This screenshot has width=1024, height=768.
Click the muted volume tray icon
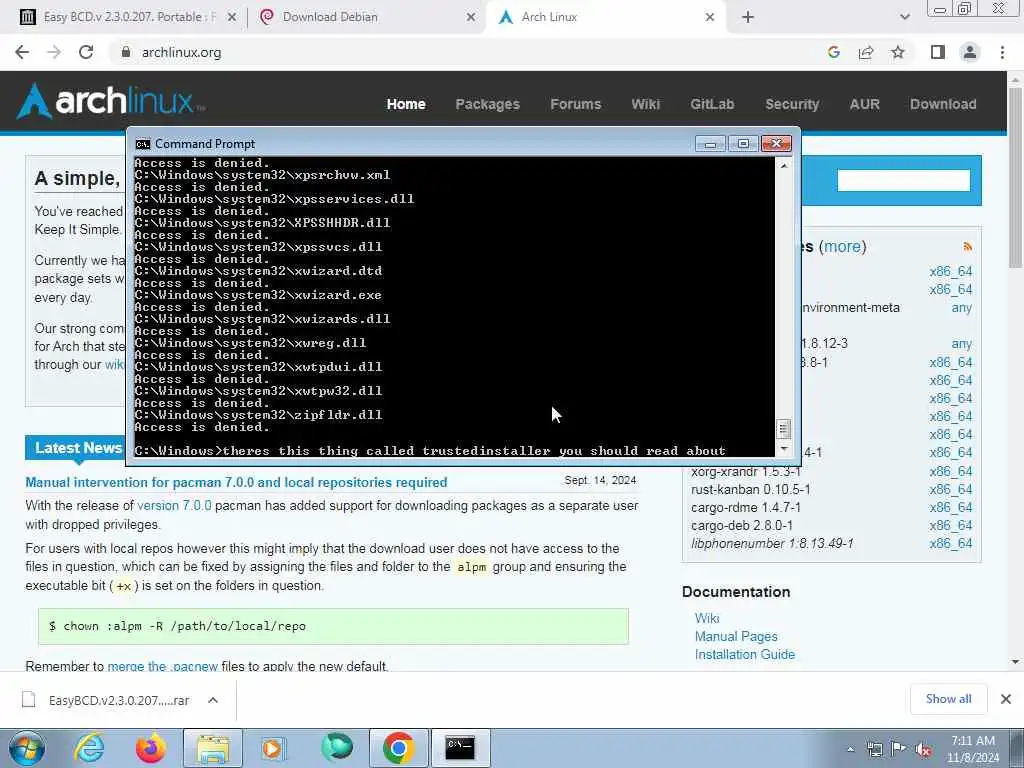coord(923,749)
